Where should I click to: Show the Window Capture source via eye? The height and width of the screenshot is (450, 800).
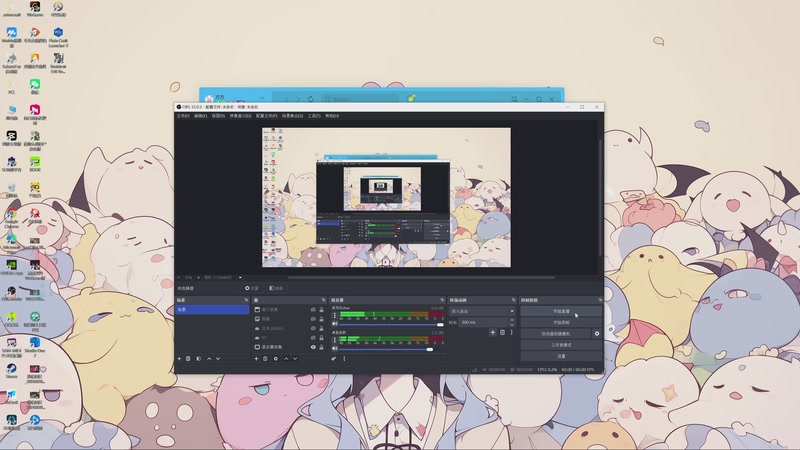pos(313,310)
